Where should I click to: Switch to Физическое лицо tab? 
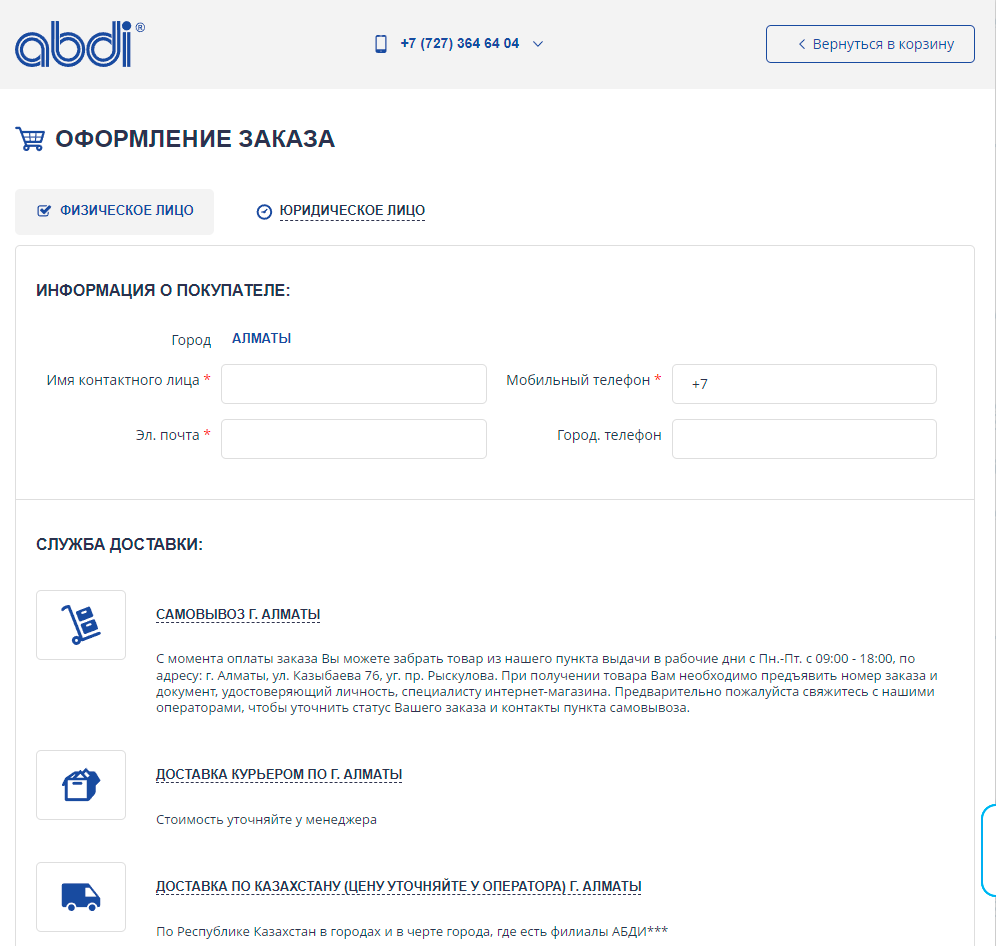(126, 211)
